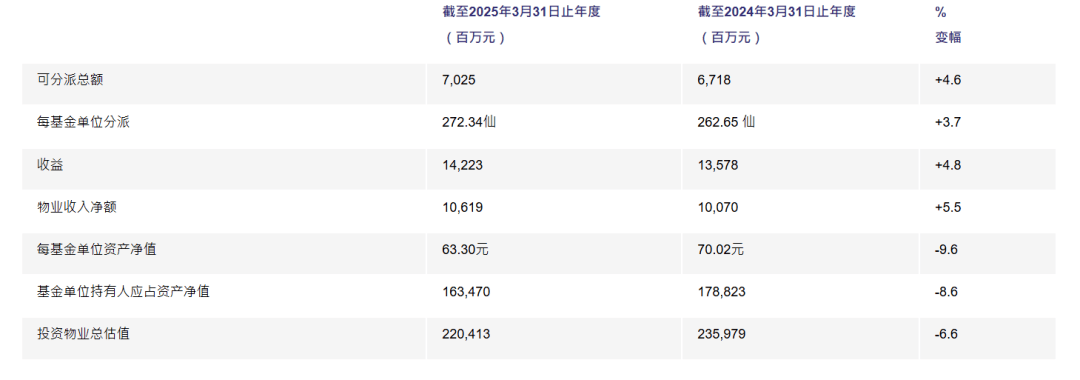
Task: Click the 可分派总额 row label
Action: [70, 80]
